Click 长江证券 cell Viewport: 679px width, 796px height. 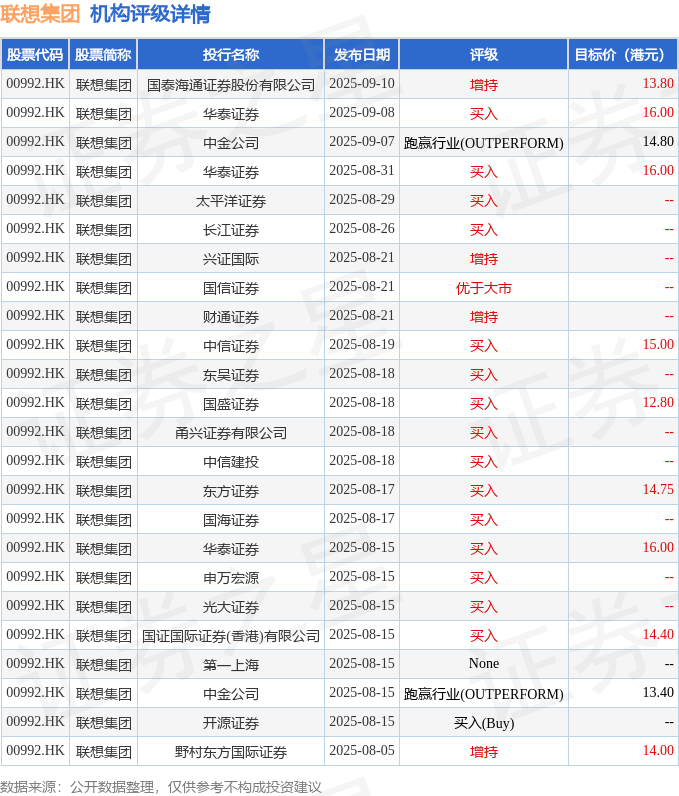click(x=231, y=229)
